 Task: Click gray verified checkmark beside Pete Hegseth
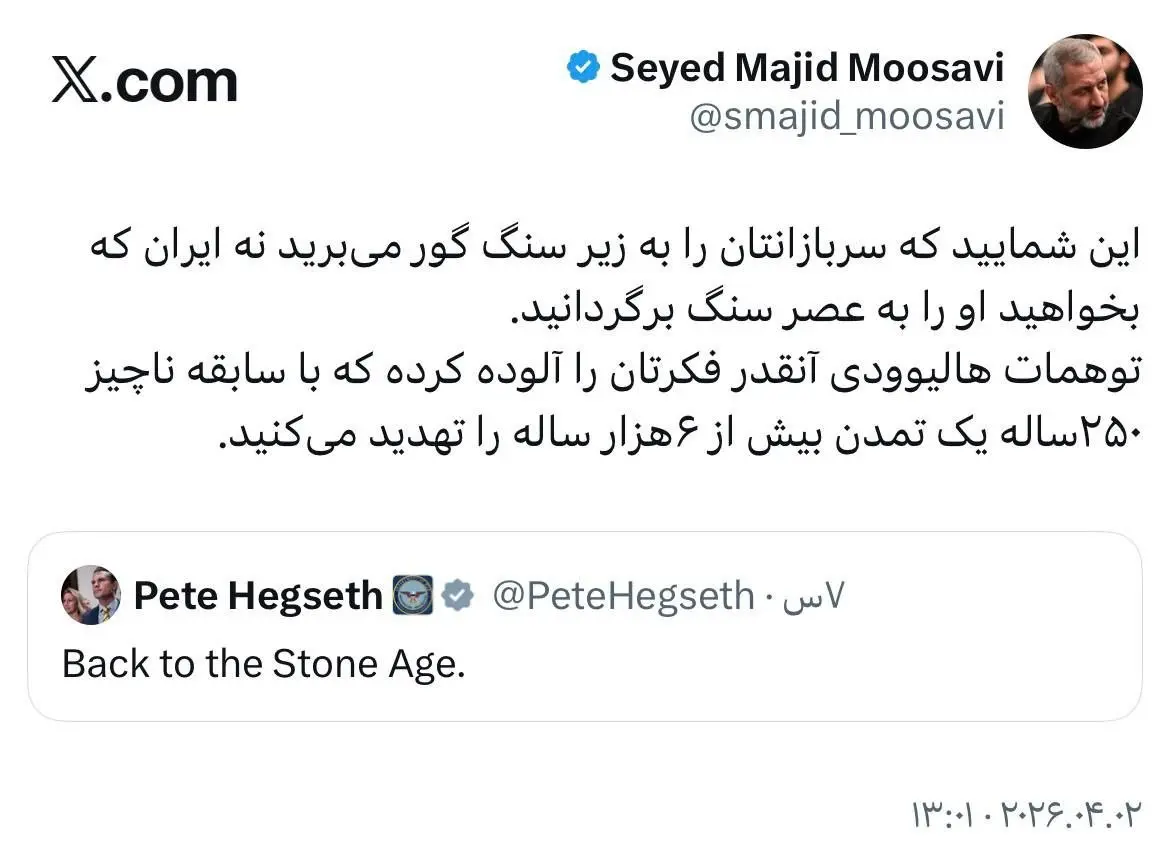(x=458, y=596)
